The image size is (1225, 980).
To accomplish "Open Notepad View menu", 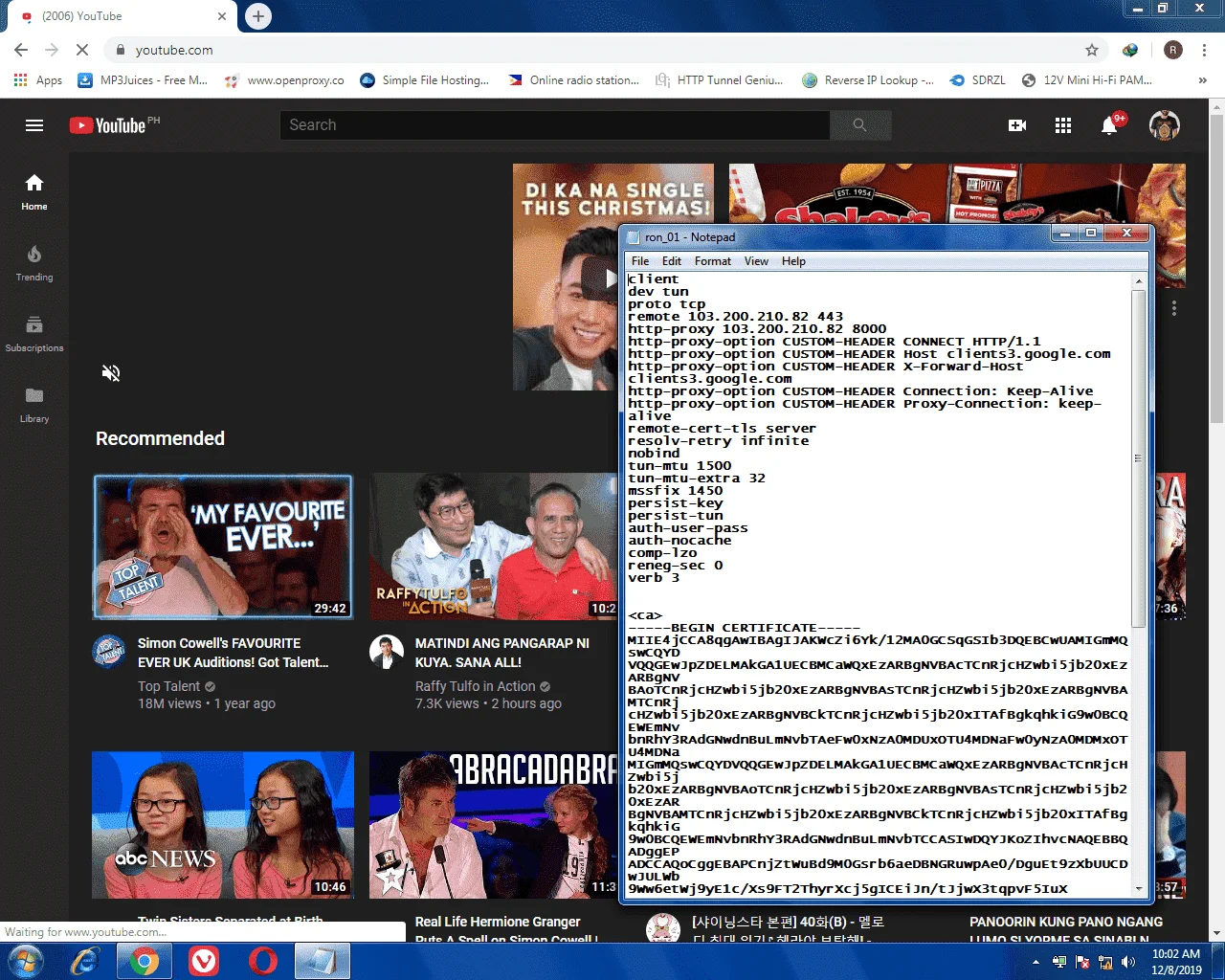I will pos(756,261).
